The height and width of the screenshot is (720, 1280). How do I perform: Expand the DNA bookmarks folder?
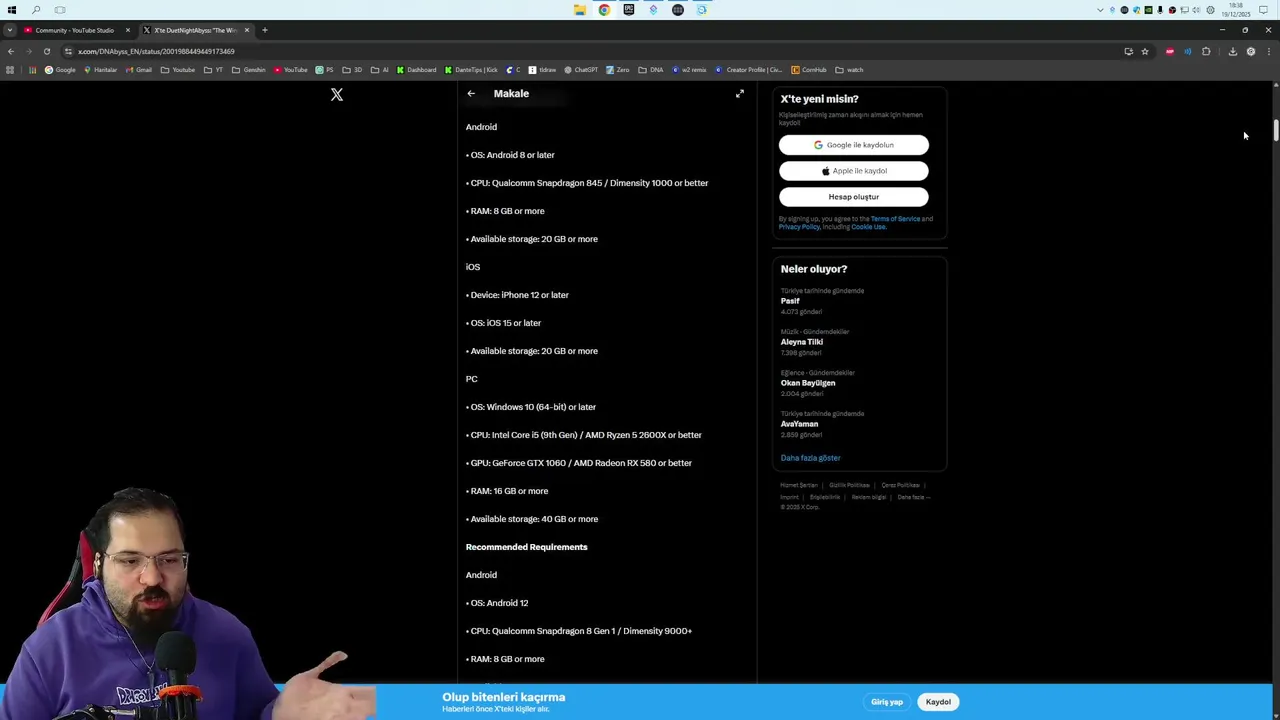point(651,70)
